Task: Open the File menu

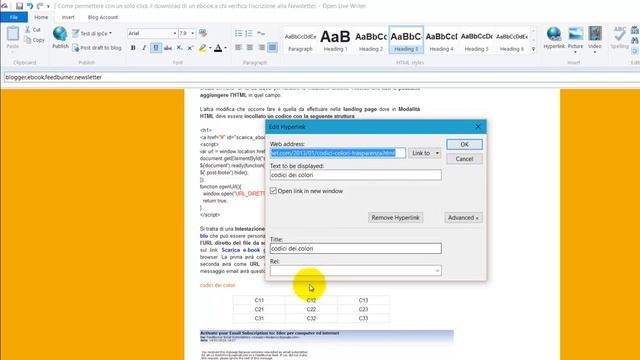Action: pos(14,17)
